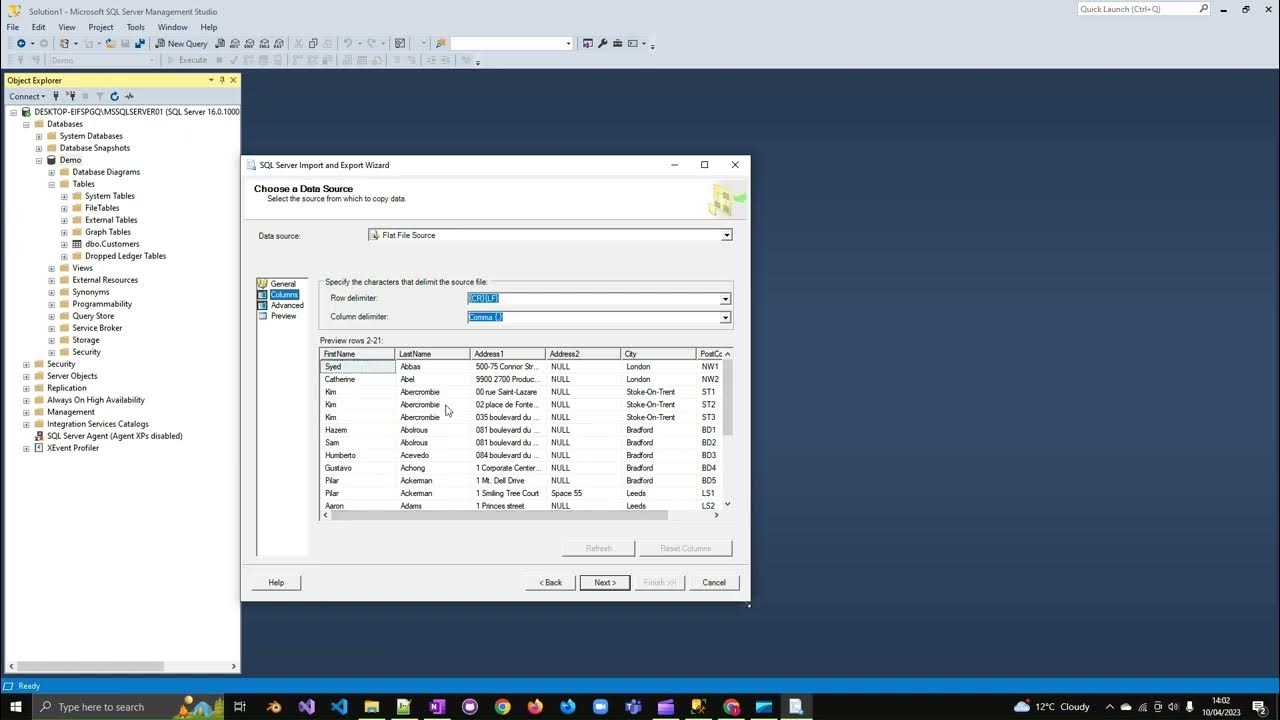Click the City column header in preview

658,354
